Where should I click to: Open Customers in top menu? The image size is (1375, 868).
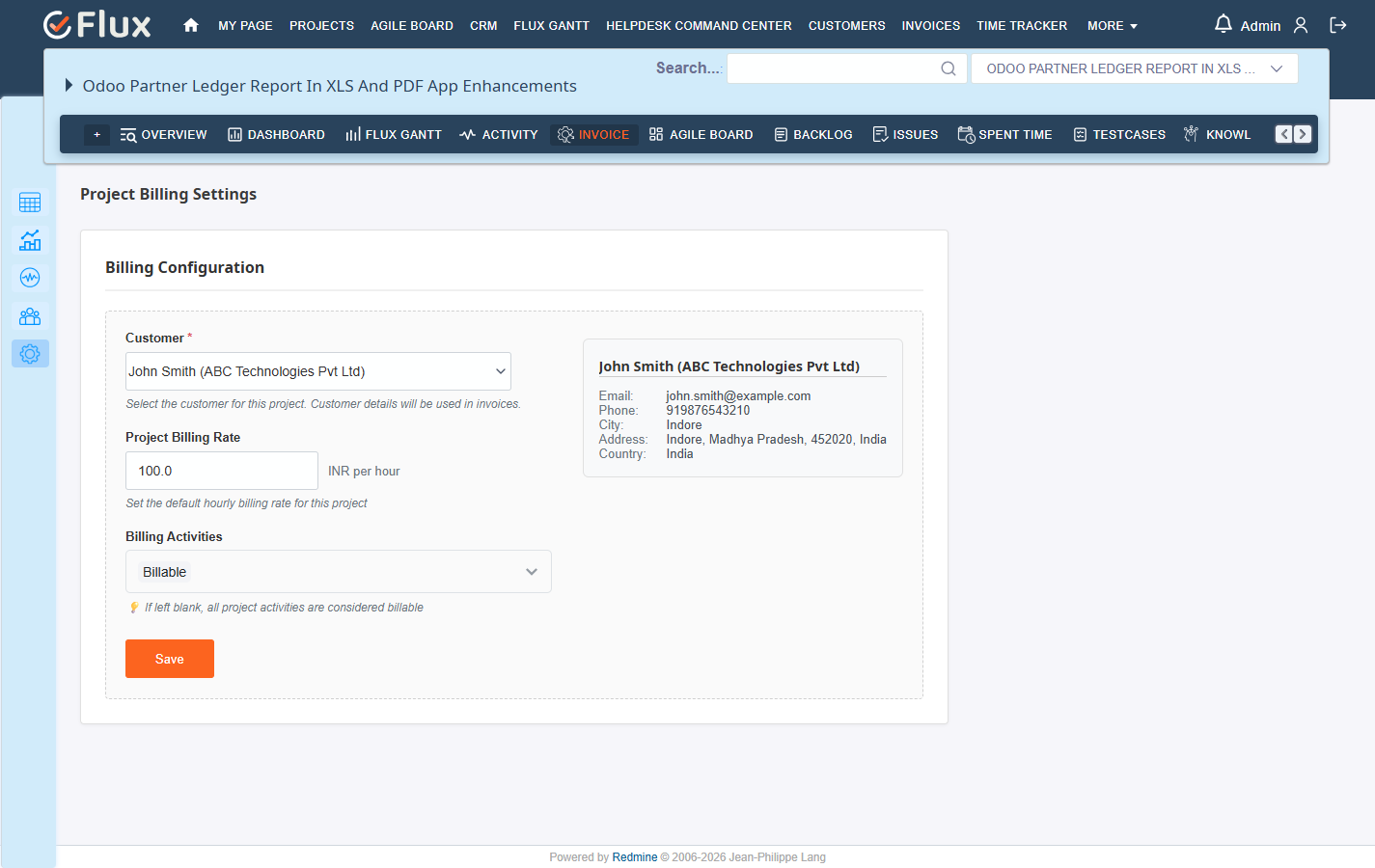pos(846,26)
